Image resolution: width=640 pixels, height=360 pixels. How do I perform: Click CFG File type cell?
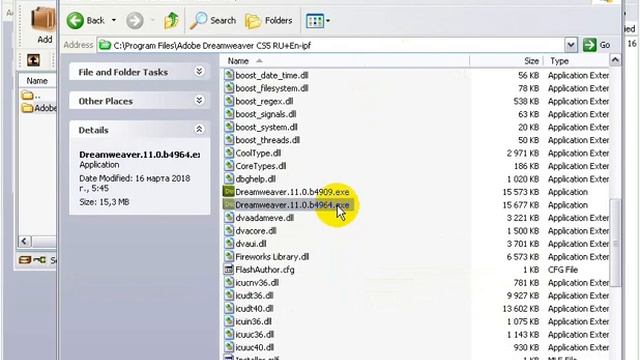(563, 270)
